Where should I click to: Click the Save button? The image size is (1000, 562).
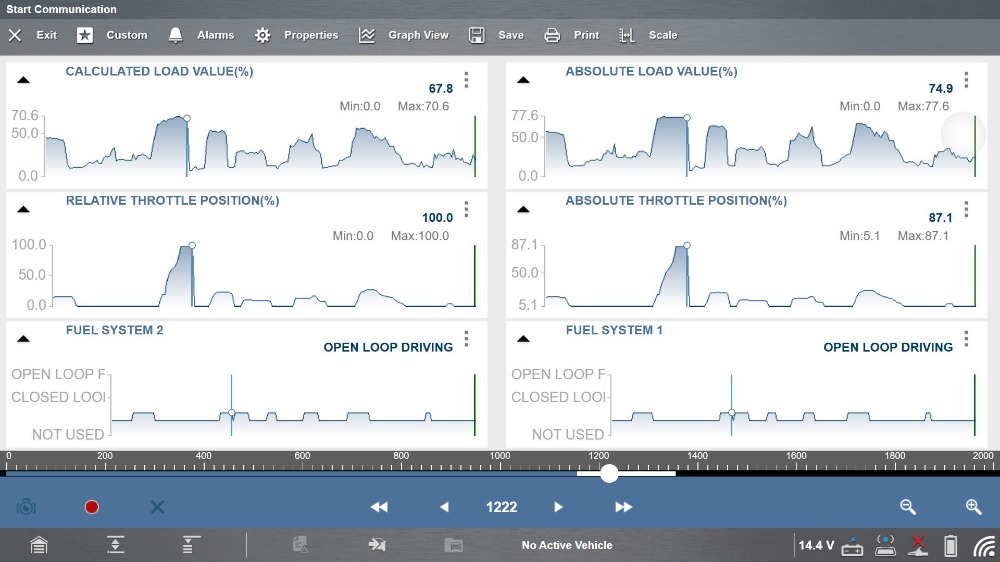pos(497,35)
